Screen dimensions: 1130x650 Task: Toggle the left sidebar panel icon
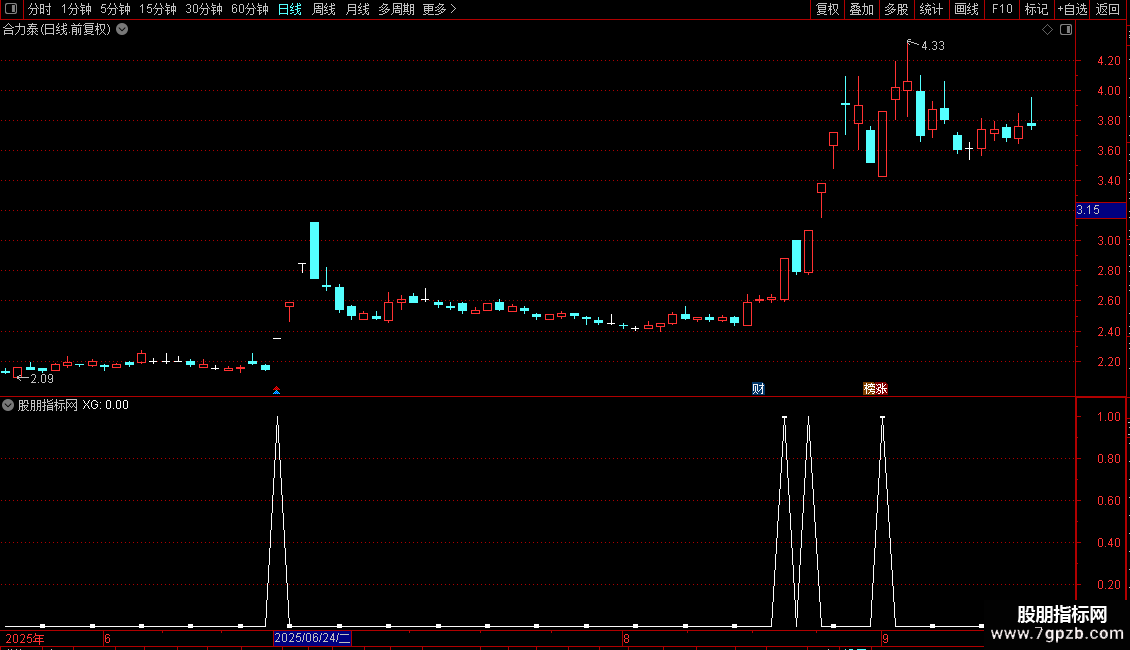point(11,9)
